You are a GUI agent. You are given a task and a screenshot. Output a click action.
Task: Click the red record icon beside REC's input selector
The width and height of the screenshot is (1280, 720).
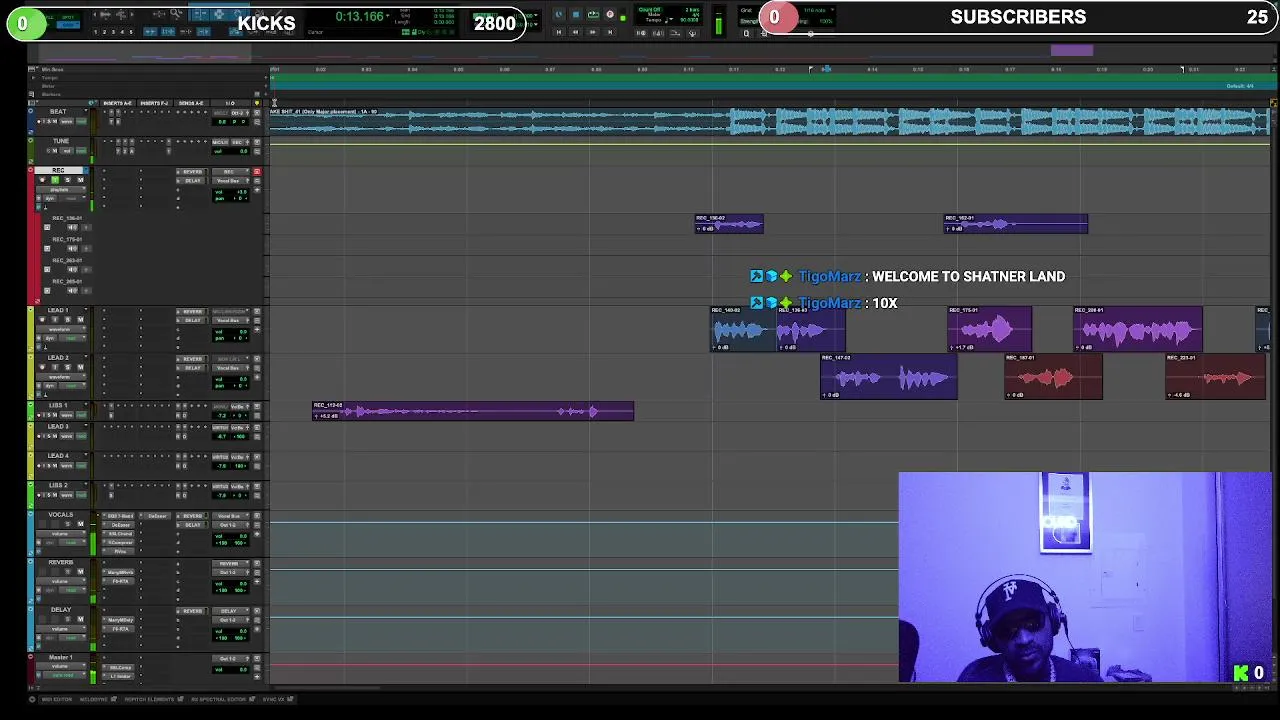pos(257,171)
